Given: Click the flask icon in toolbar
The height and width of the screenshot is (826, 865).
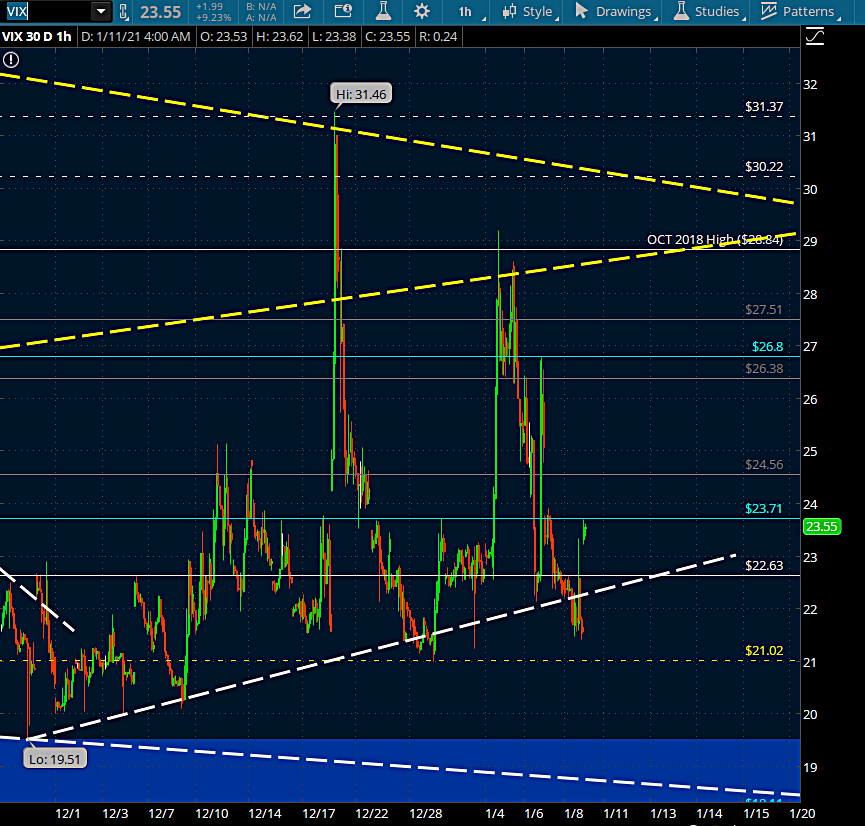Looking at the screenshot, I should coord(383,12).
